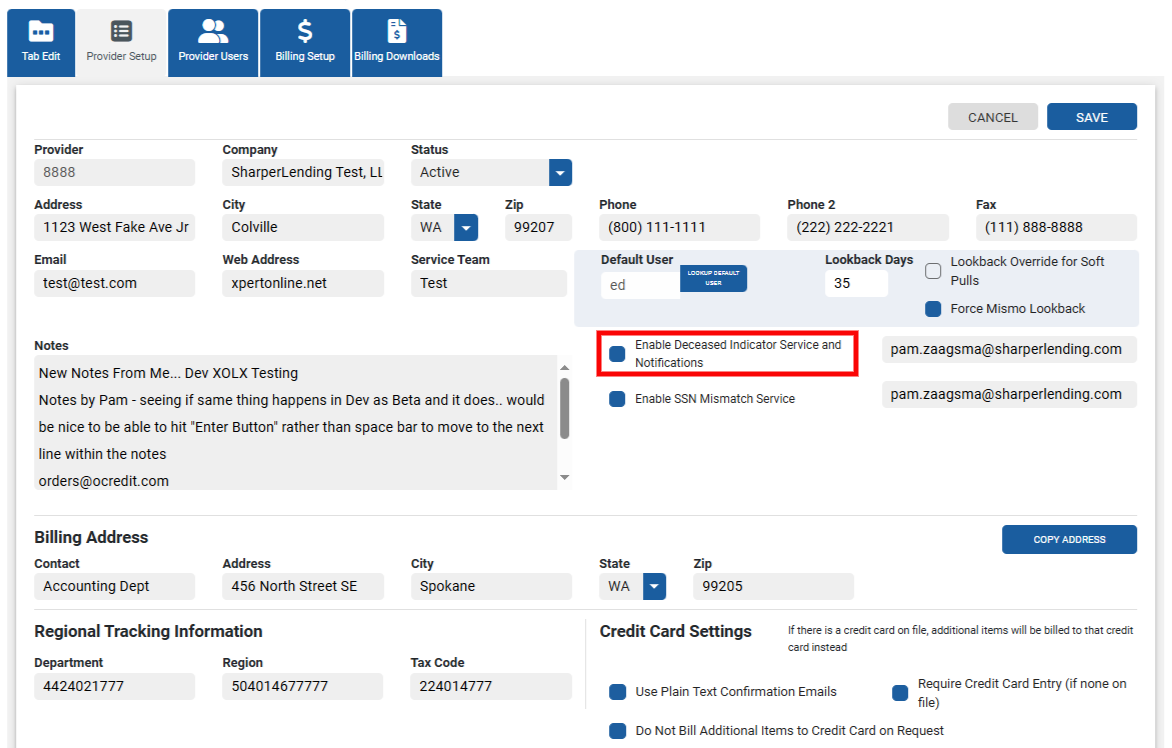
Task: Click Billing Address field 456 North Street SE
Action: coord(303,587)
